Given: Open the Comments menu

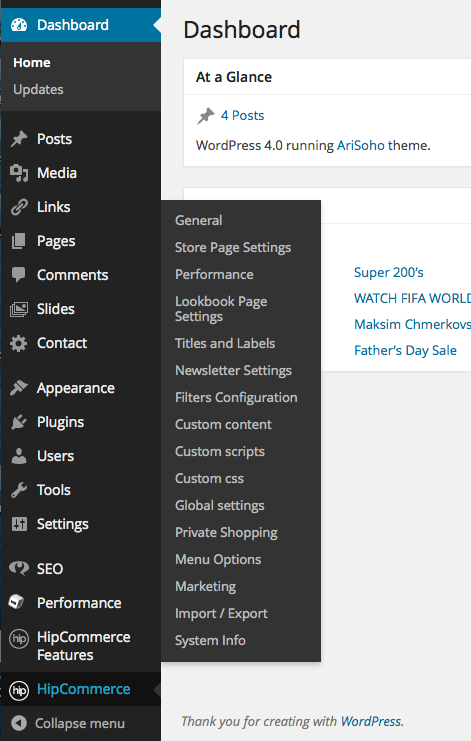Looking at the screenshot, I should (80, 275).
